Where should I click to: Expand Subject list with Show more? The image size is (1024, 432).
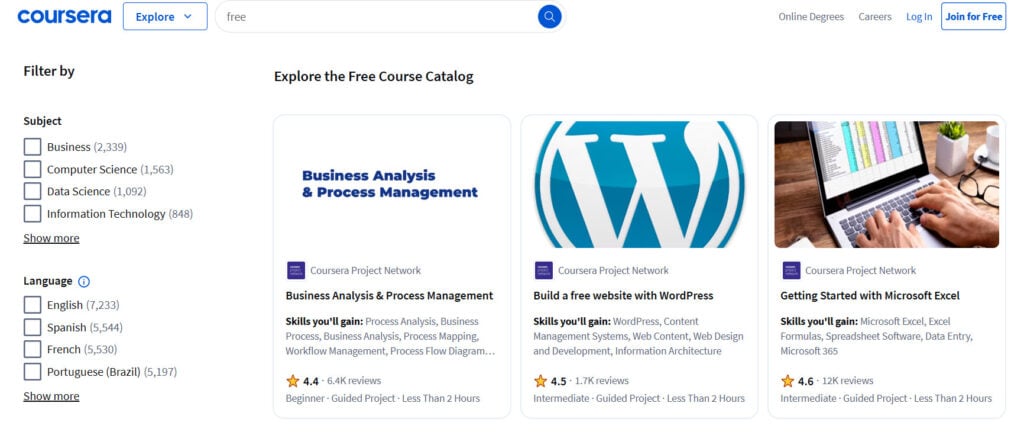coord(51,238)
